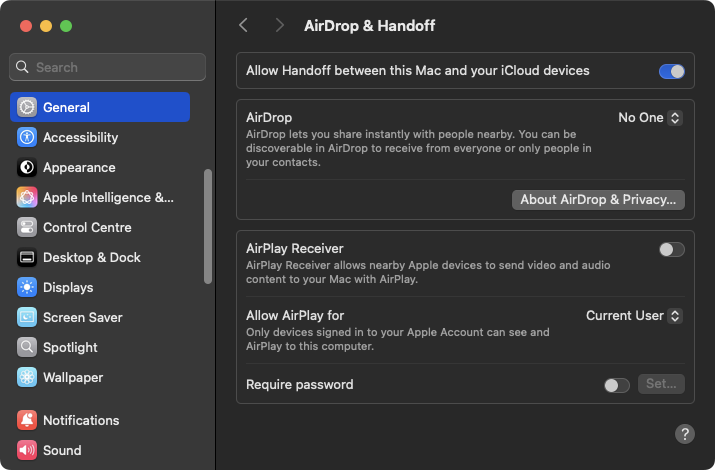Open Spotlight settings pane
715x470 pixels.
point(100,347)
